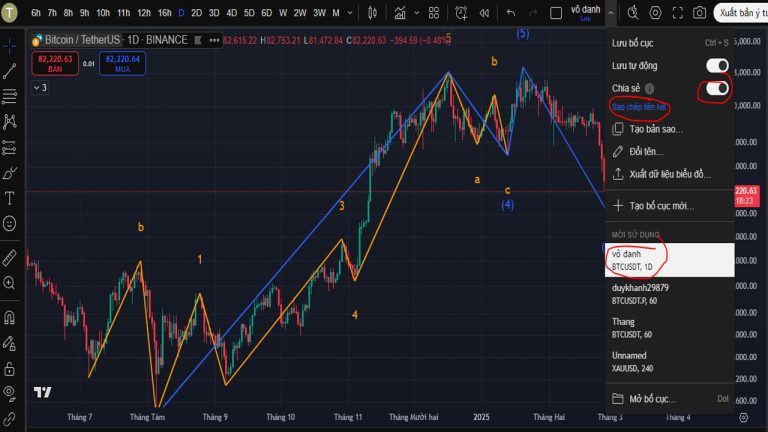The image size is (768, 432).
Task: Select the Text annotation tool
Action: (9, 198)
